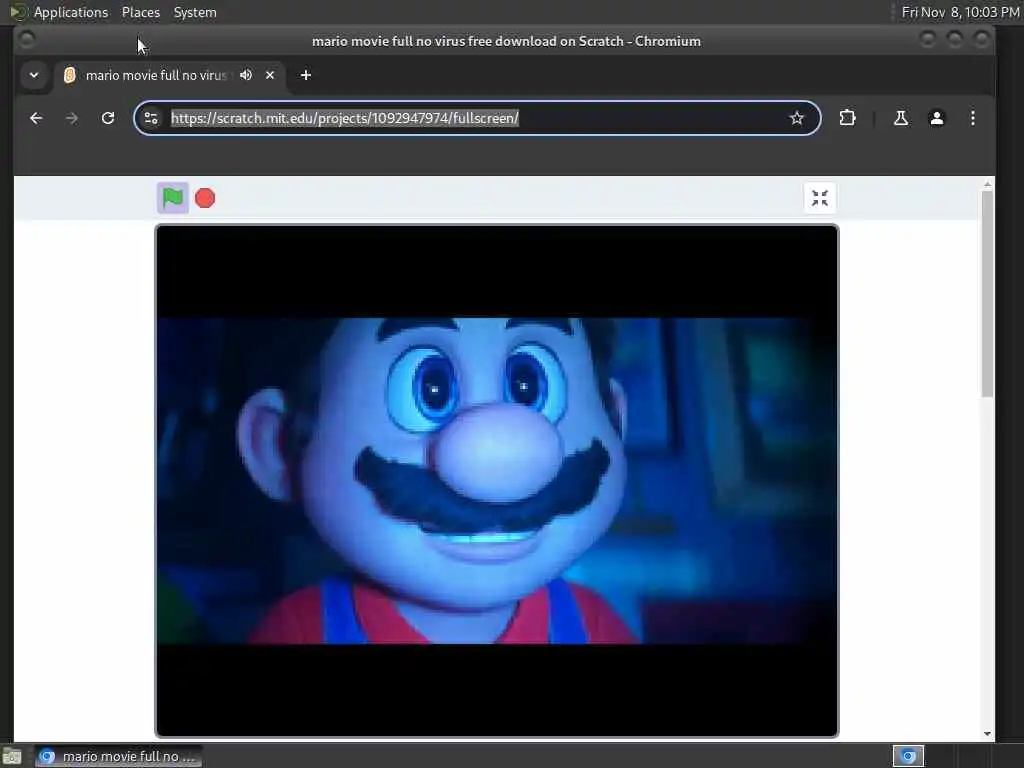Viewport: 1024px width, 768px height.
Task: Go back to the previous page
Action: click(x=36, y=118)
